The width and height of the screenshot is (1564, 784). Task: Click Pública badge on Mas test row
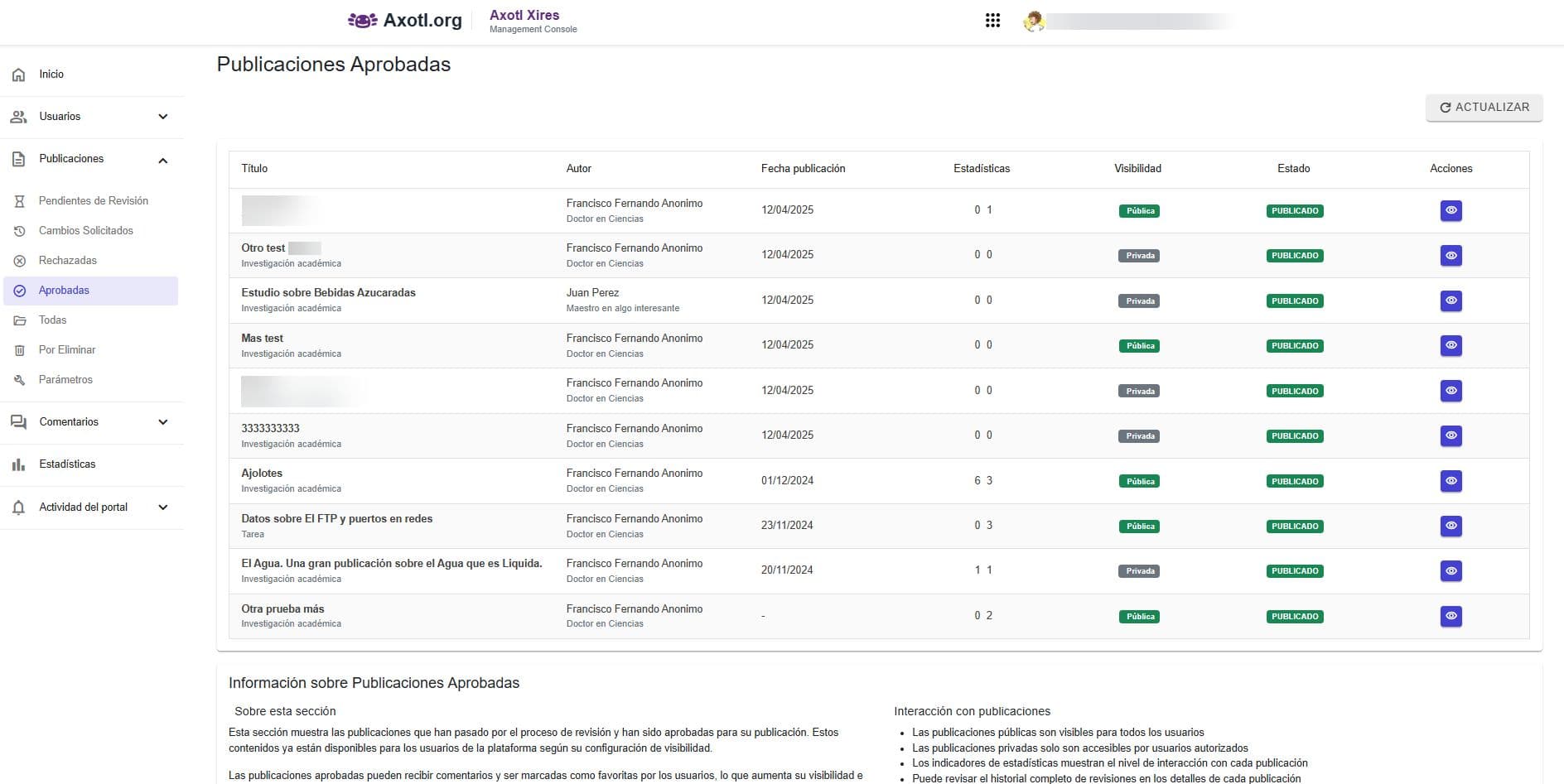click(x=1138, y=346)
